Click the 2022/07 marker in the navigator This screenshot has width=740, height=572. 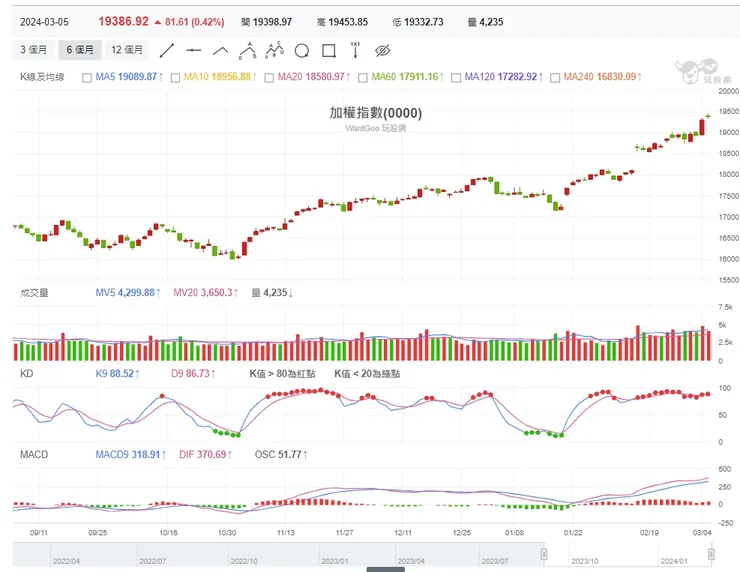[x=152, y=561]
